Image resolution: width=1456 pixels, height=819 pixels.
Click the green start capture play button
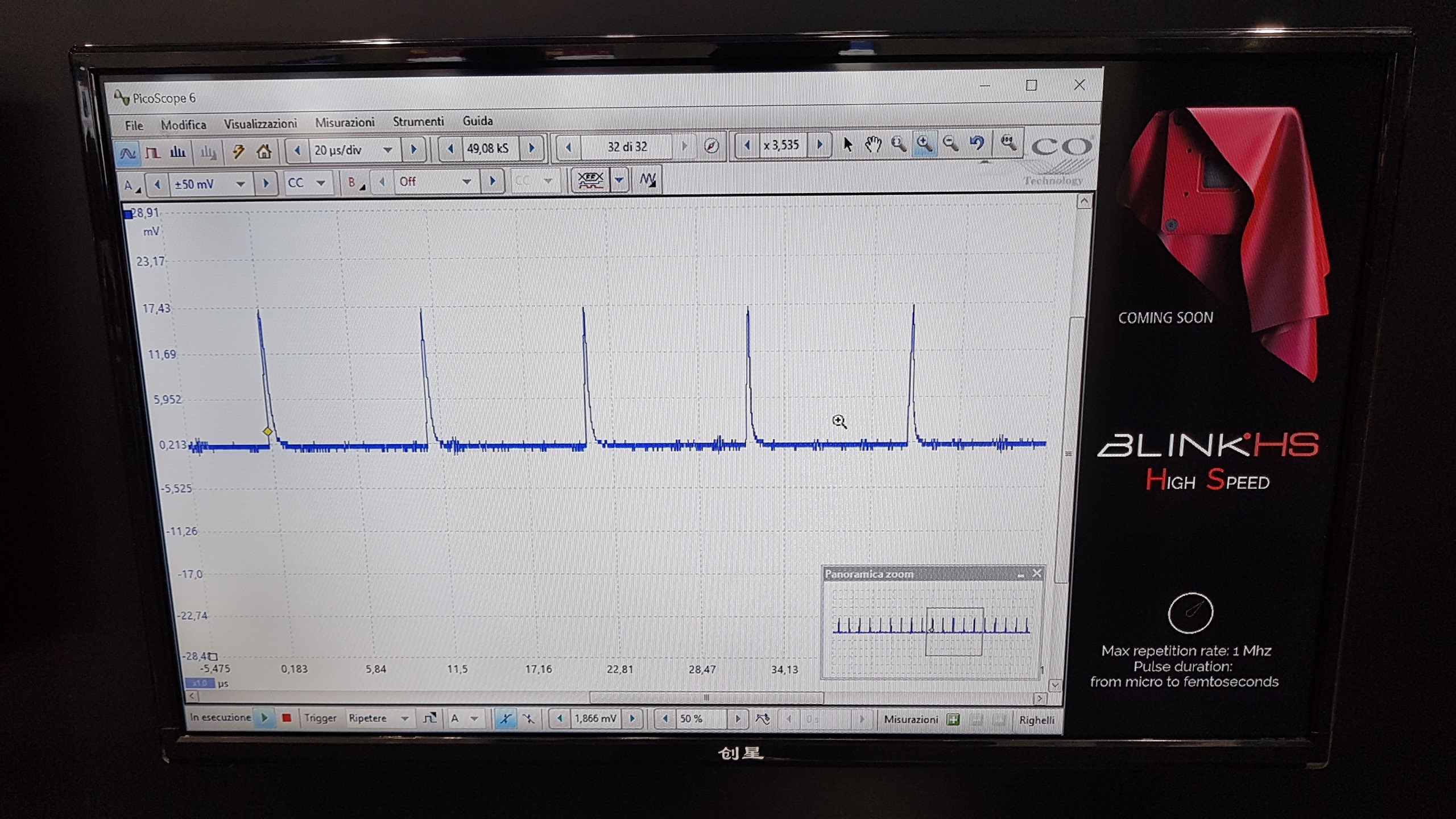click(264, 717)
